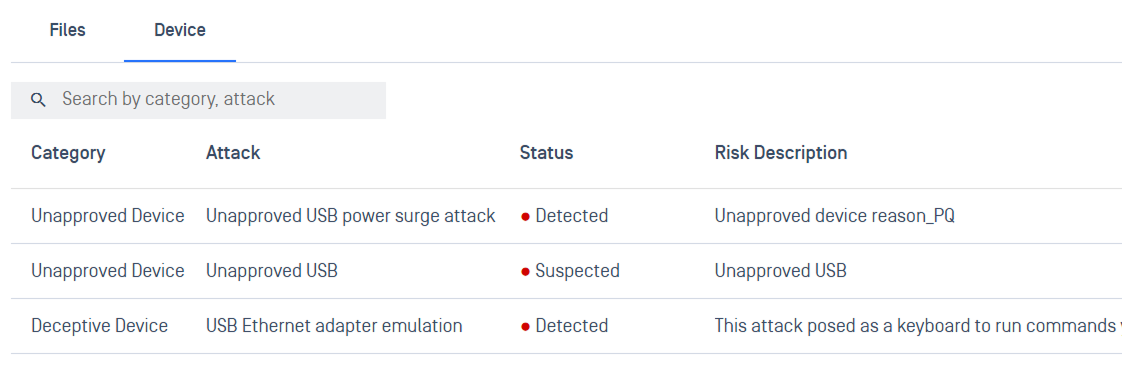Select the Device tab

[180, 30]
